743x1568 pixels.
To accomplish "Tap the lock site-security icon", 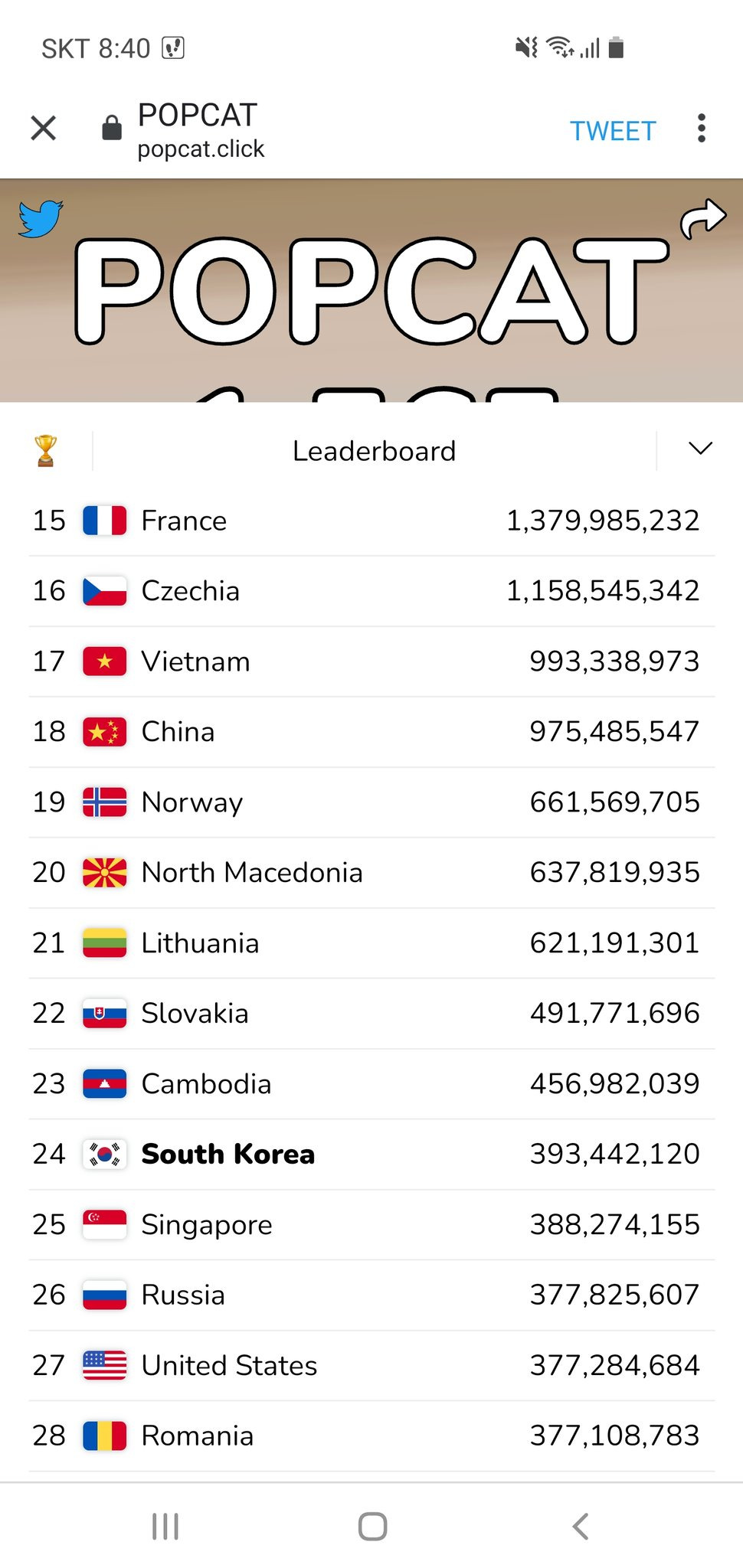I will coord(112,128).
